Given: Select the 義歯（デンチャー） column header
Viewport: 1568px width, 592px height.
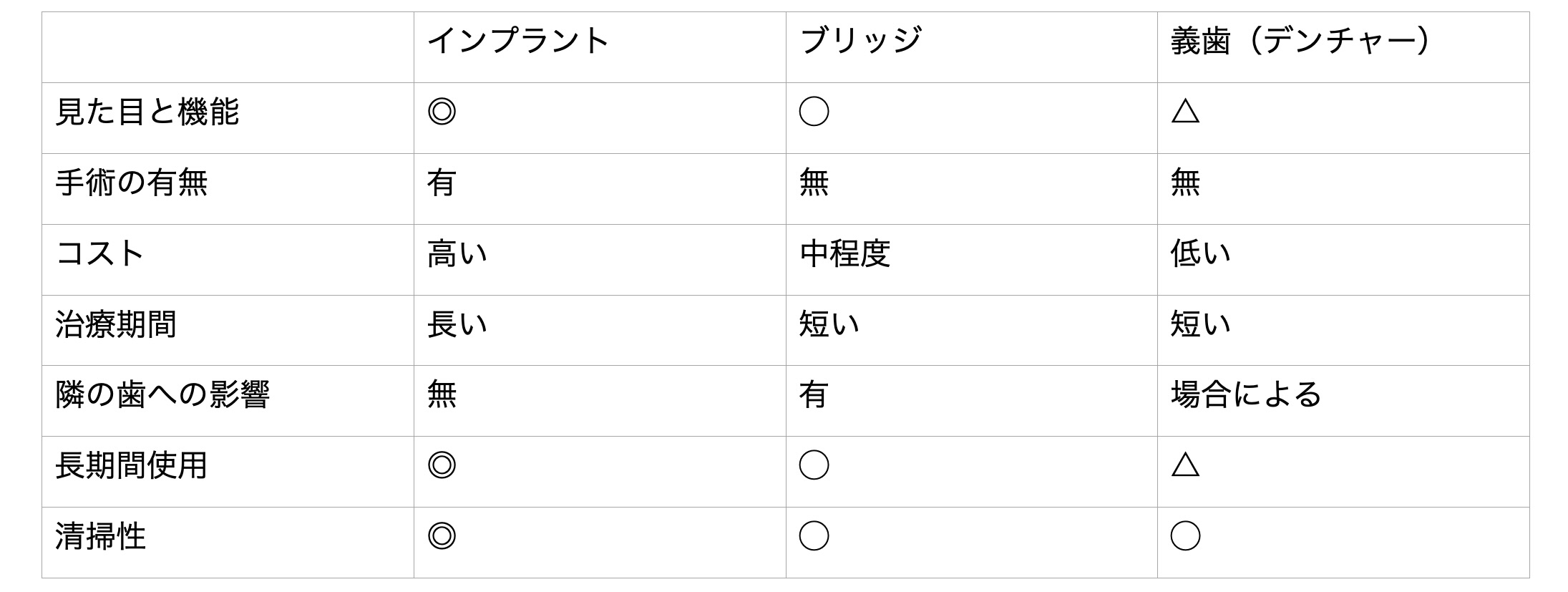Looking at the screenshot, I should click(x=1300, y=41).
